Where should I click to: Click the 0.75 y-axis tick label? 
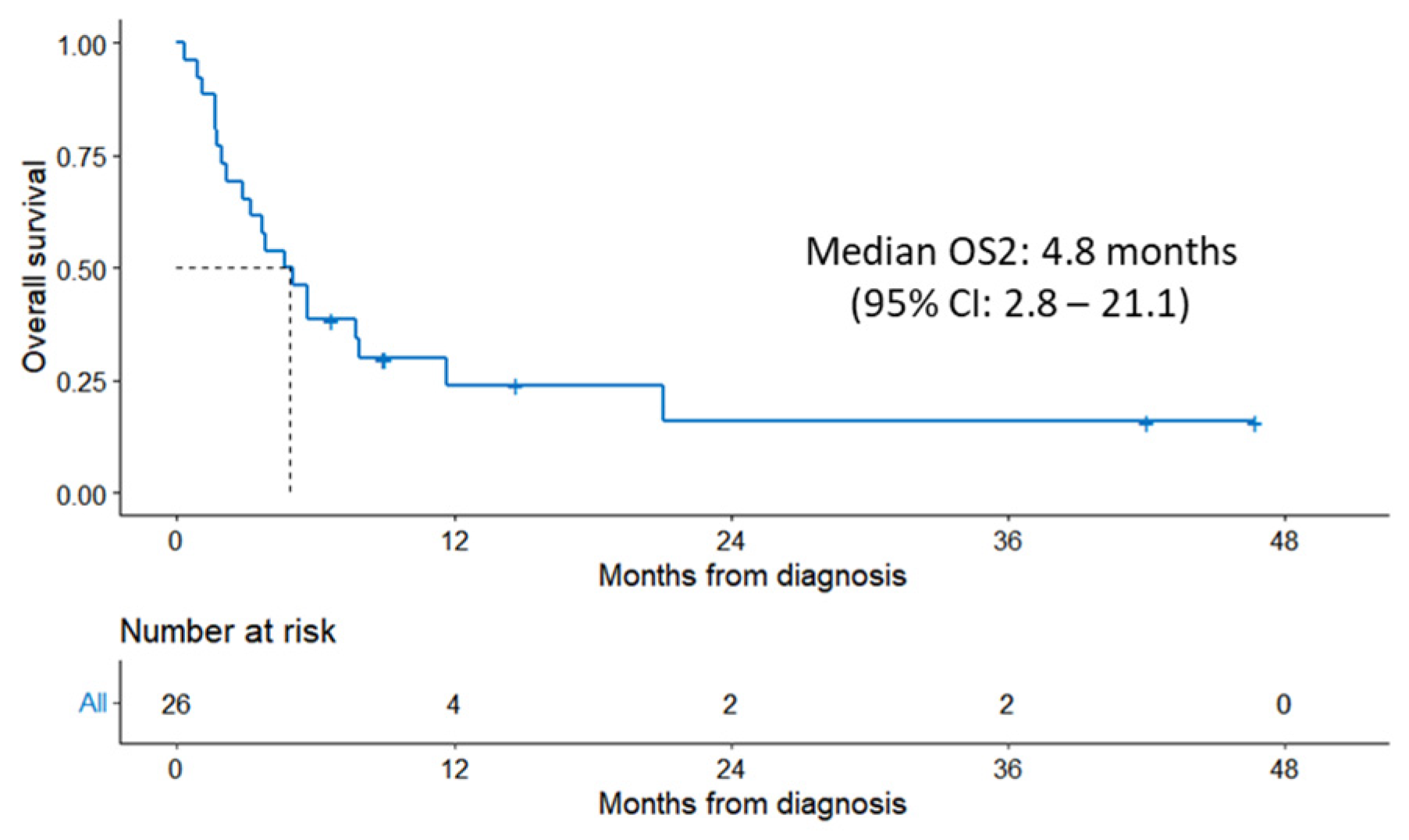(x=81, y=157)
